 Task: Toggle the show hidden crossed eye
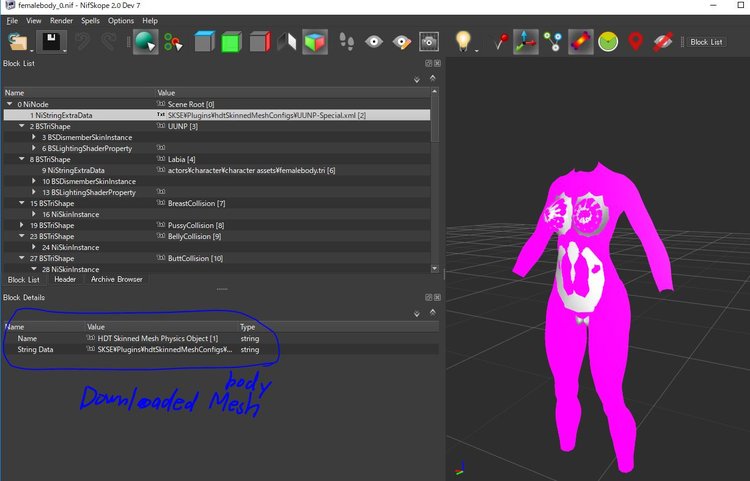pyautogui.click(x=663, y=42)
